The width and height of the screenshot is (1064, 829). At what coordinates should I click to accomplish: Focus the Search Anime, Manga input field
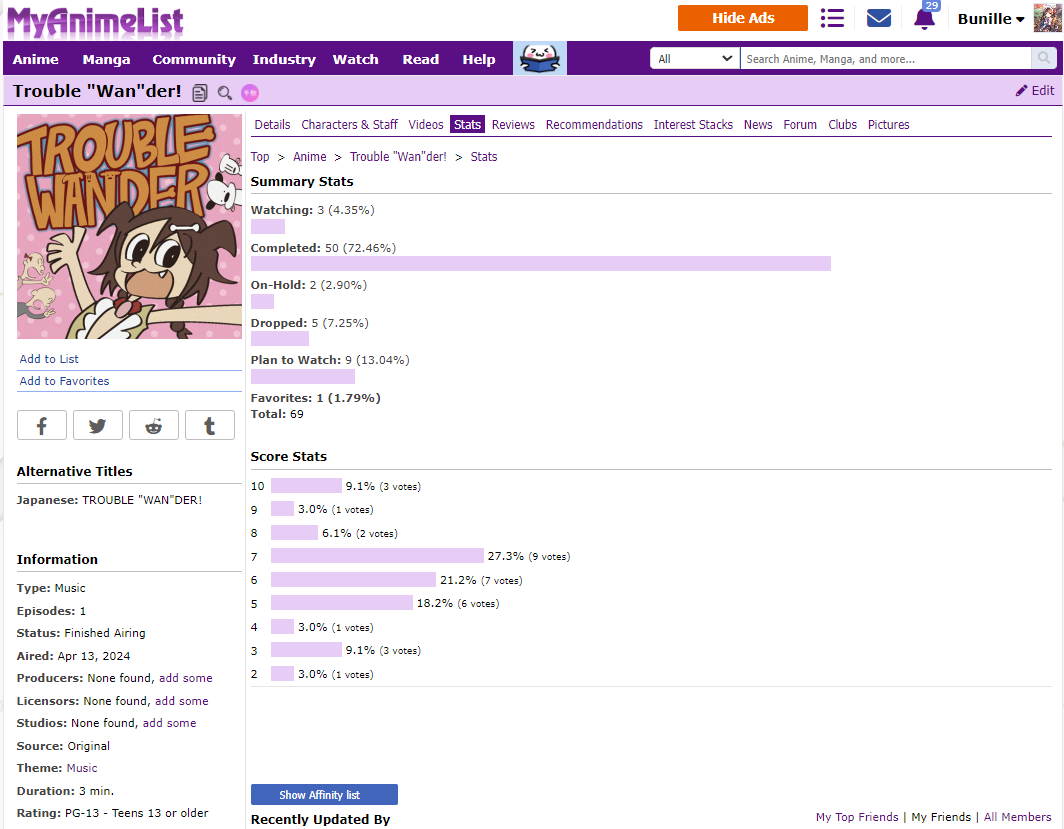(885, 59)
